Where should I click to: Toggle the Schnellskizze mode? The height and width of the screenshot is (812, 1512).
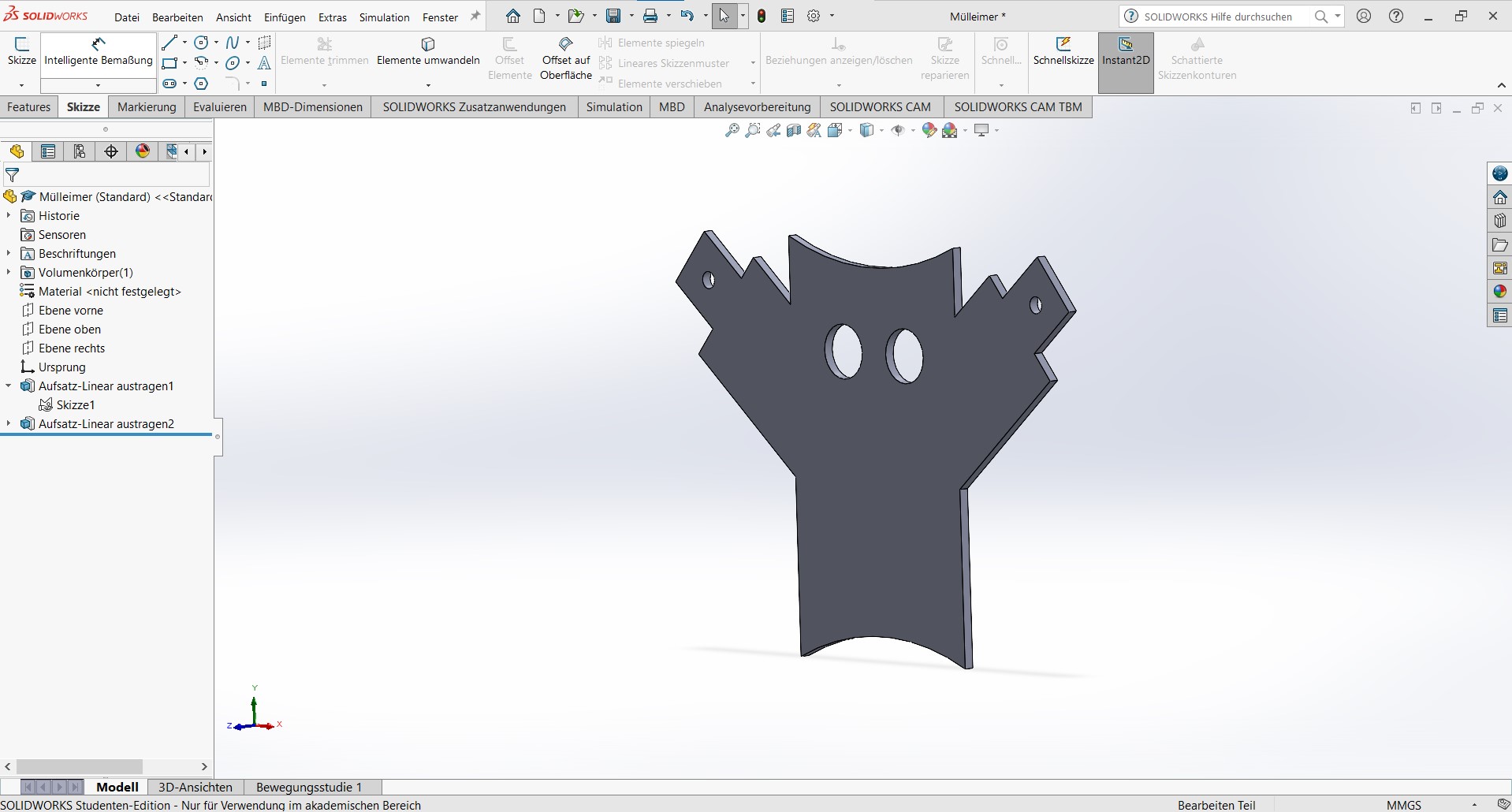1063,52
